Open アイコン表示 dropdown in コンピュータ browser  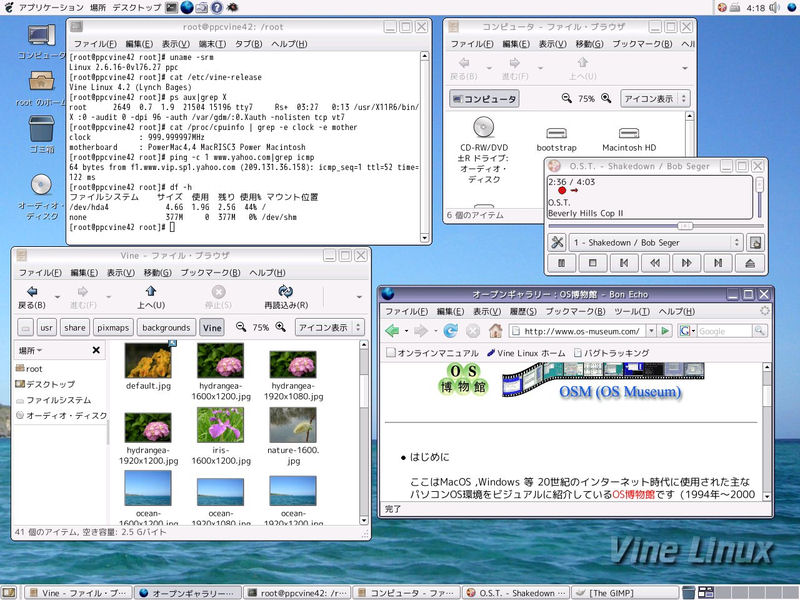click(x=655, y=98)
